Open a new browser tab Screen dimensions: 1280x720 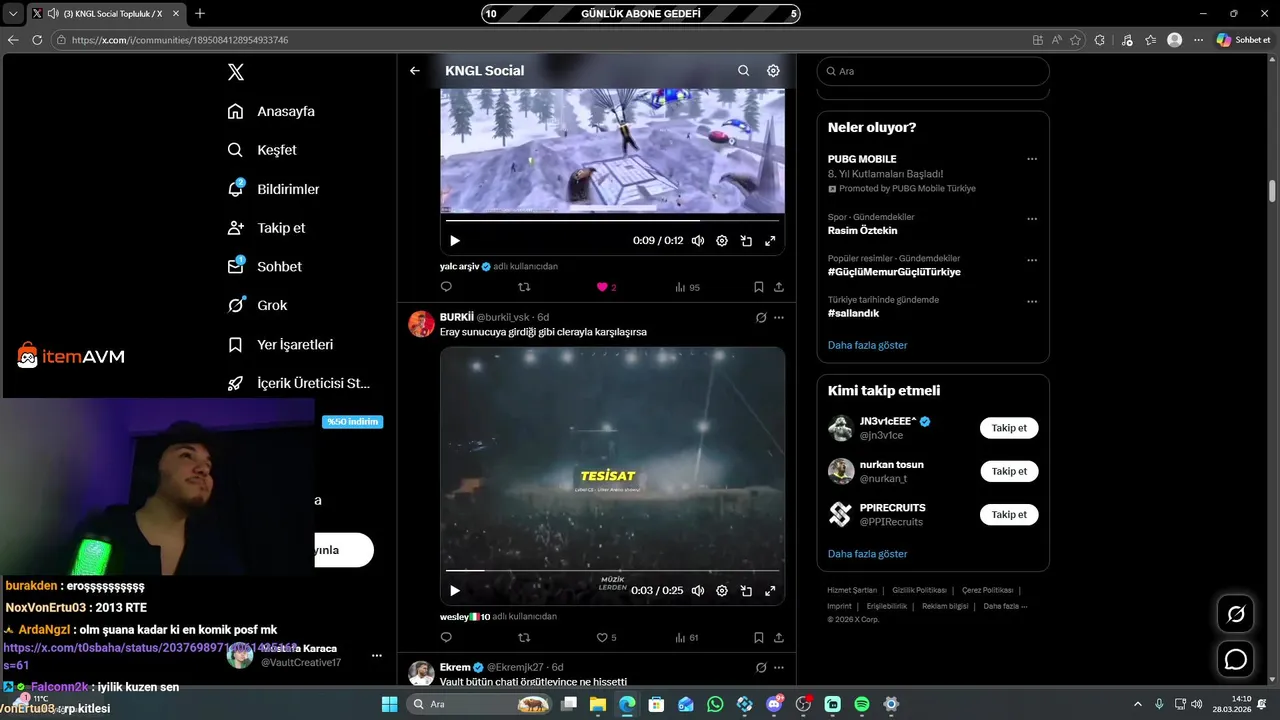[200, 14]
